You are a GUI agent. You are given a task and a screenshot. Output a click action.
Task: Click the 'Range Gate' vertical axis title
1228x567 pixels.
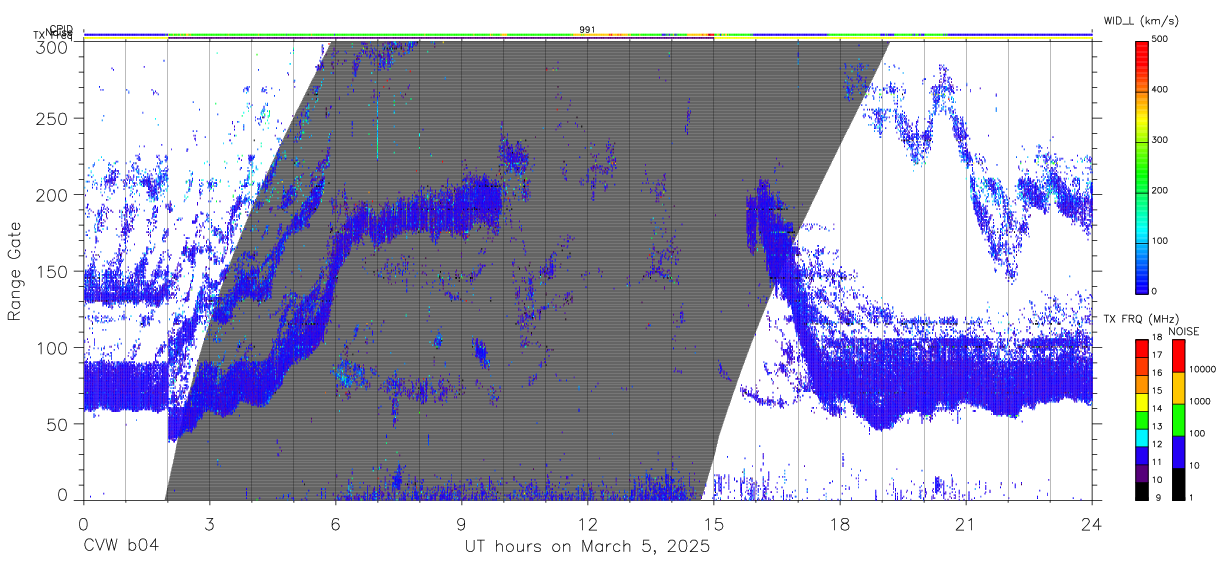point(15,271)
